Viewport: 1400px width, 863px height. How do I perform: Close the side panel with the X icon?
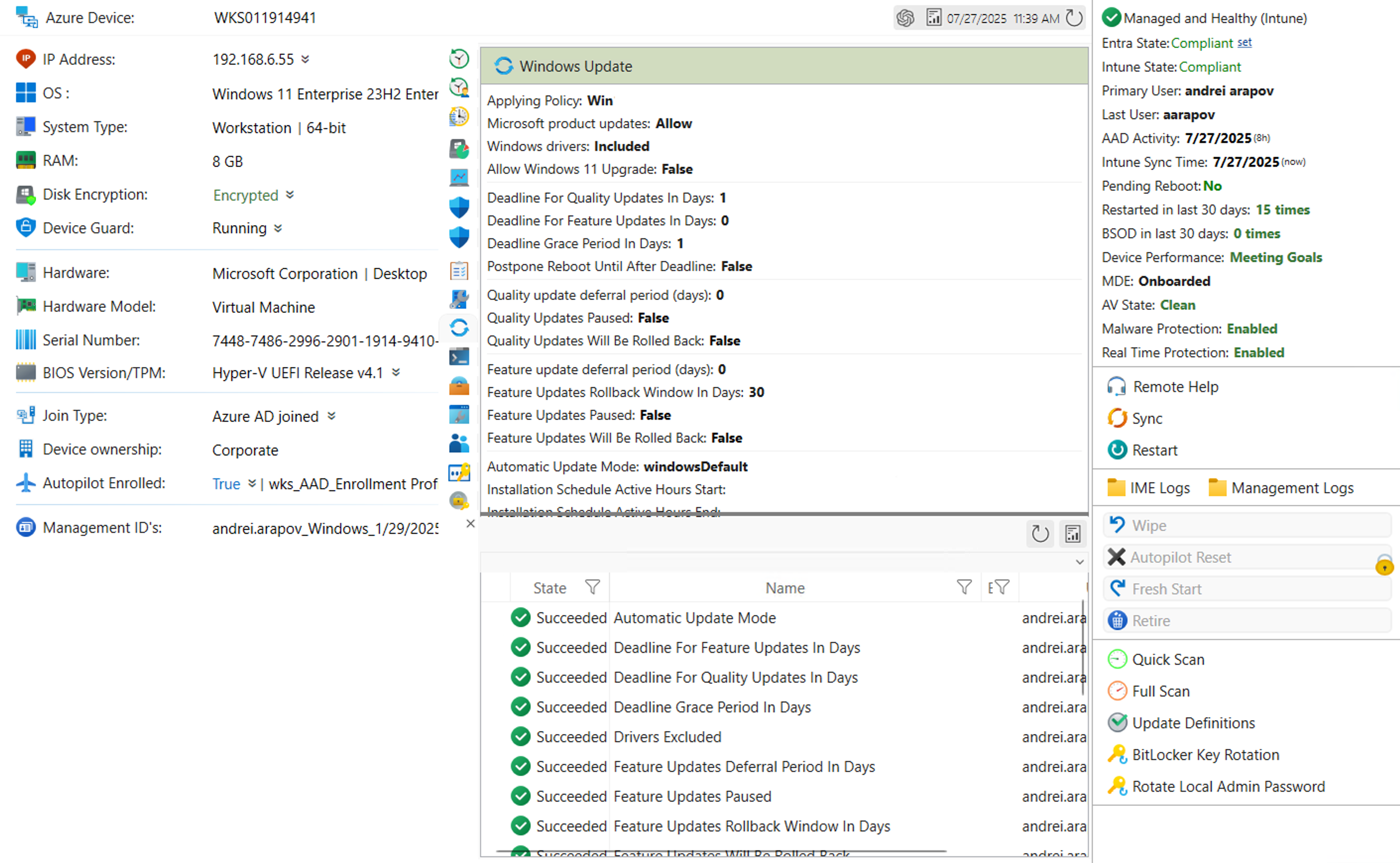[470, 523]
